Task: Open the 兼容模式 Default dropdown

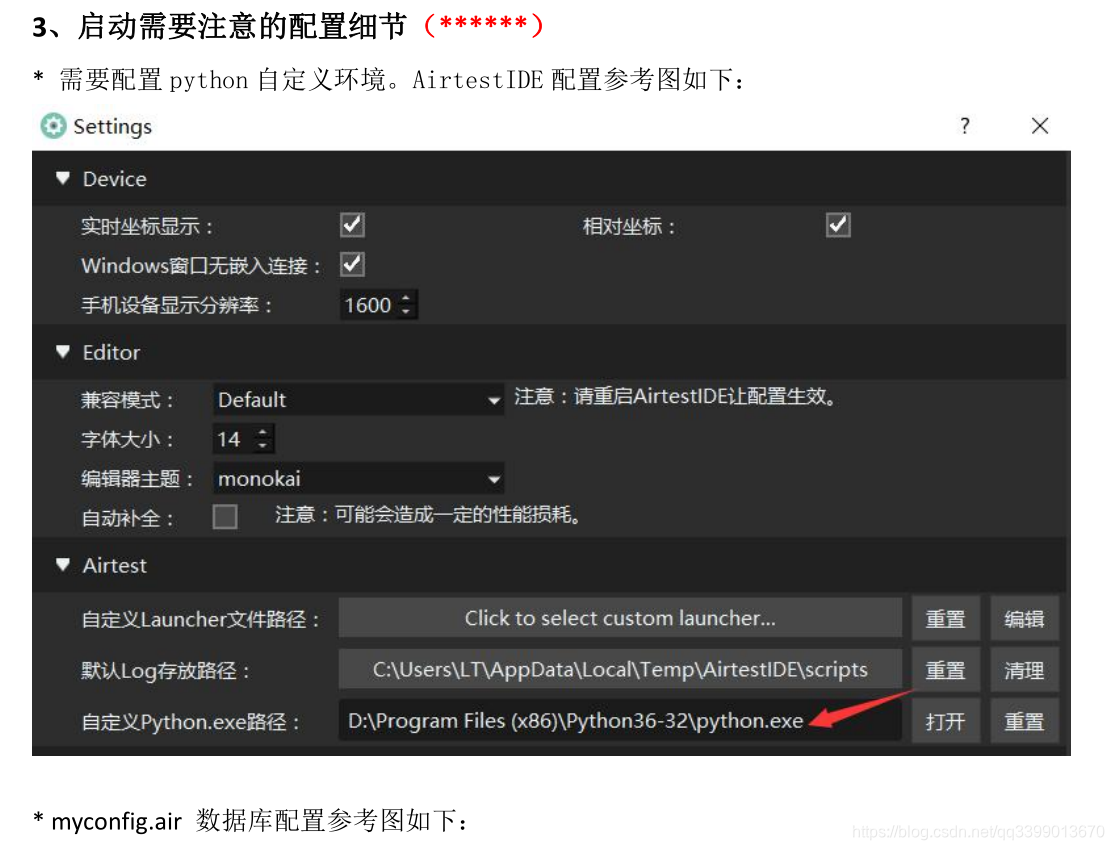Action: pyautogui.click(x=359, y=399)
